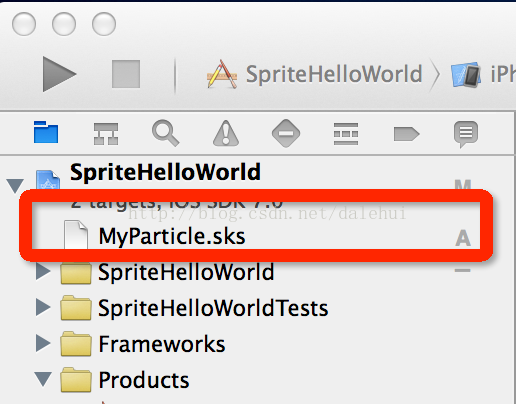Click the Xcode scheme app icon
Viewport: 516px width, 404px height.
(x=222, y=74)
